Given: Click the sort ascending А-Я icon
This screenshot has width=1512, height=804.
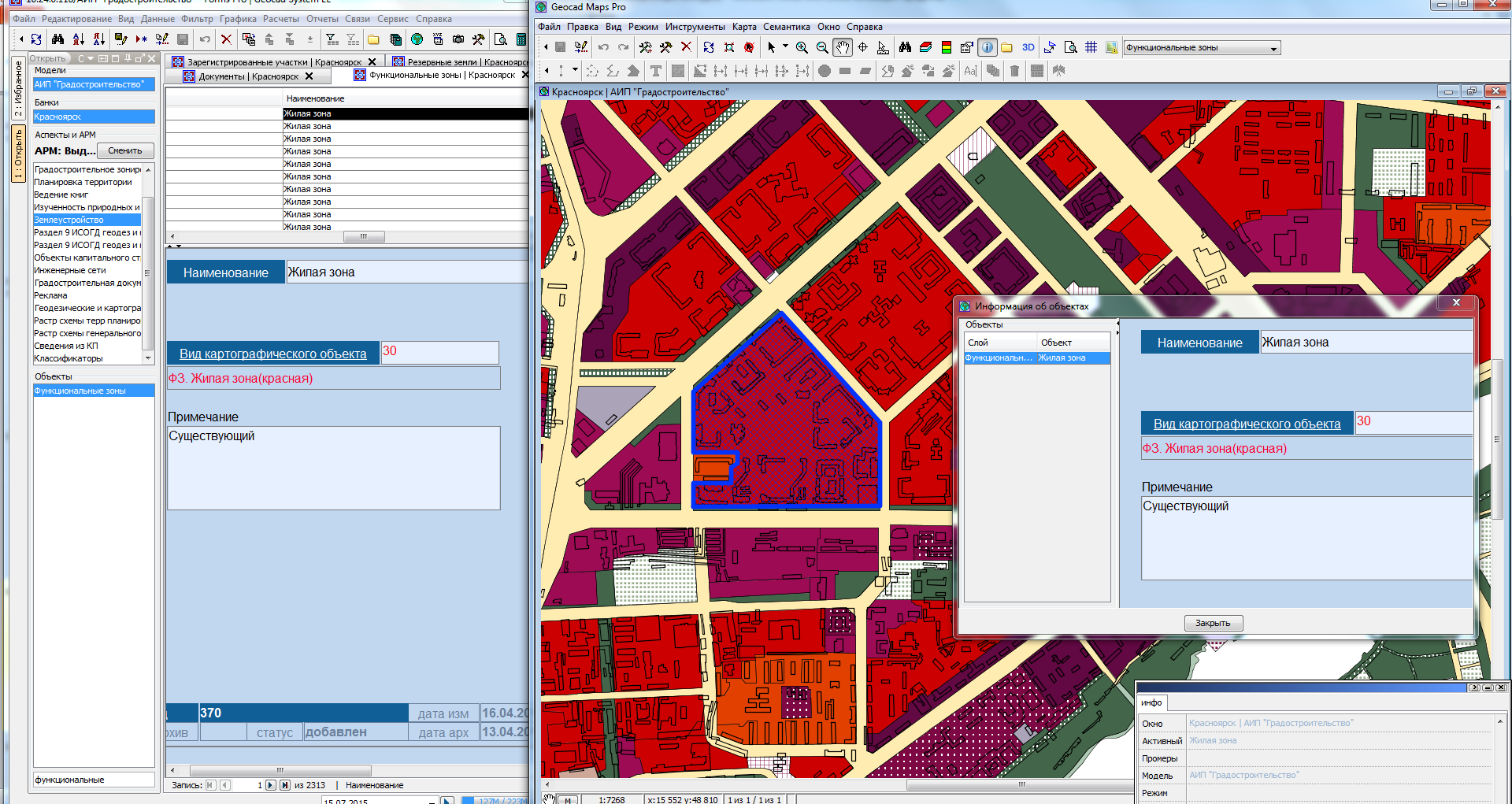Looking at the screenshot, I should pyautogui.click(x=78, y=39).
